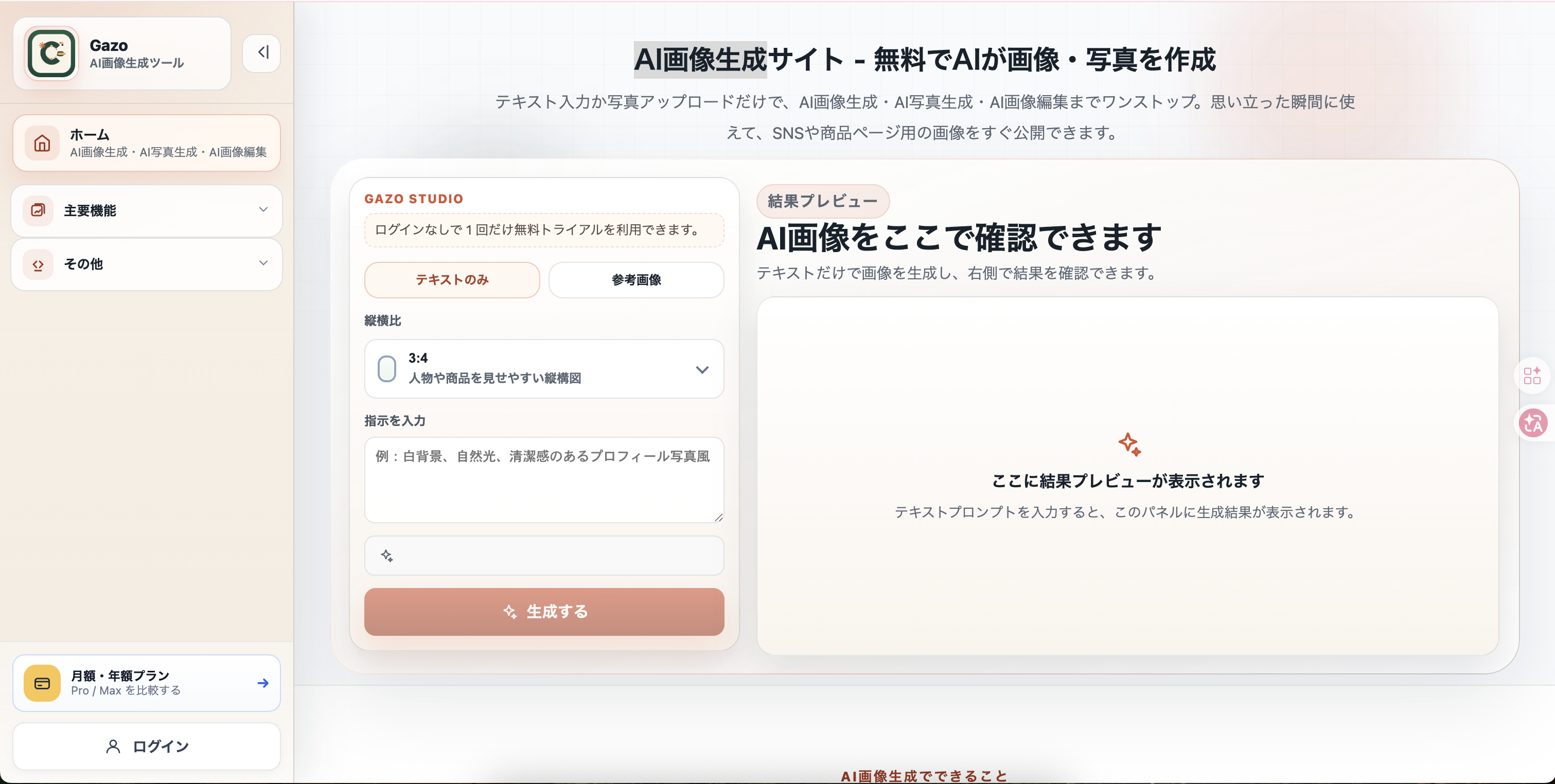Click the sparkle icon in the prompt helper bar
Screen dimensions: 1555x784
tap(387, 556)
